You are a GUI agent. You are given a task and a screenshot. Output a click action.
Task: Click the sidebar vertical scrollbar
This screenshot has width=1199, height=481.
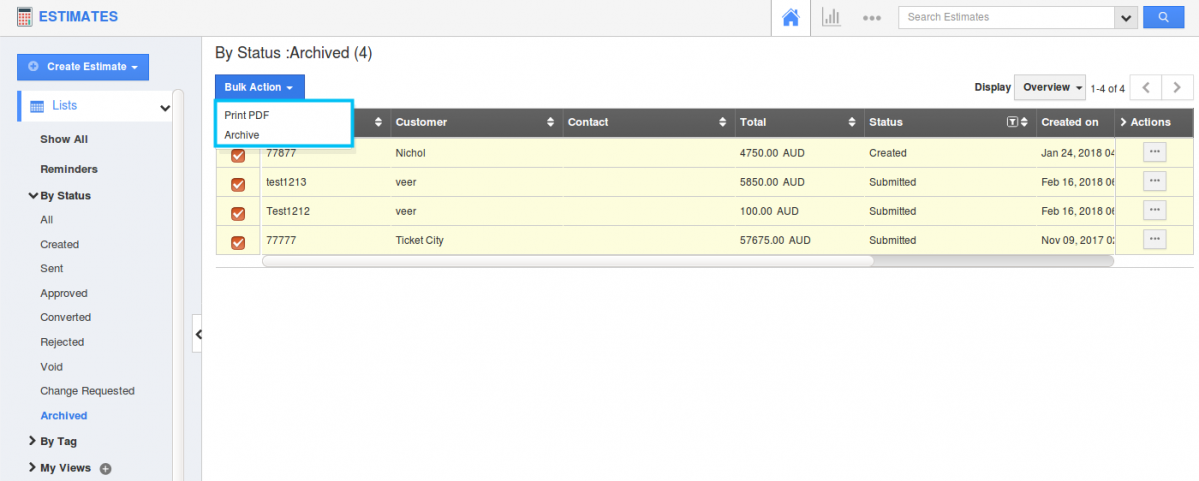pyautogui.click(x=177, y=284)
